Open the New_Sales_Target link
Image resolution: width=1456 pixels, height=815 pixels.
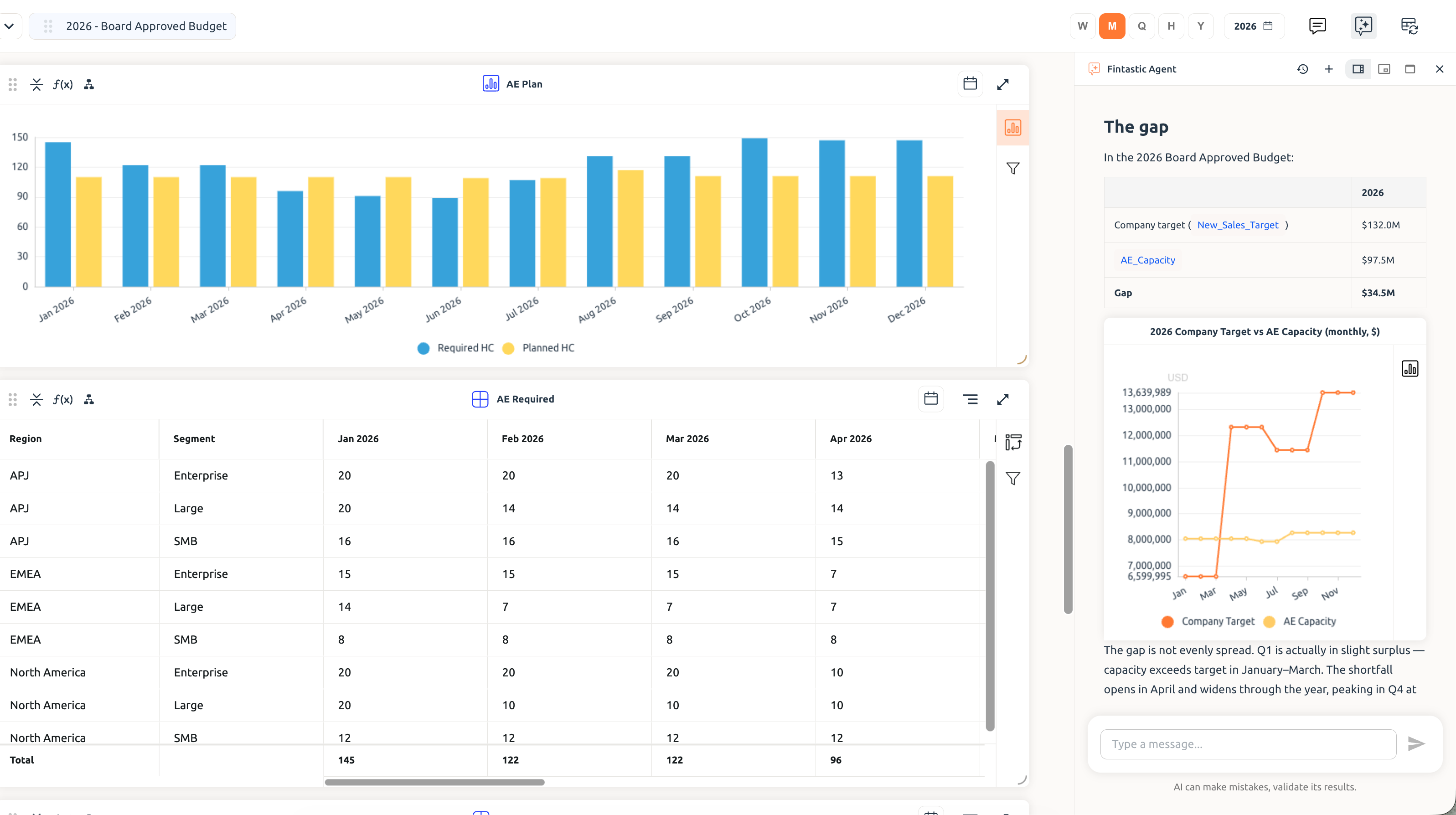(x=1237, y=225)
